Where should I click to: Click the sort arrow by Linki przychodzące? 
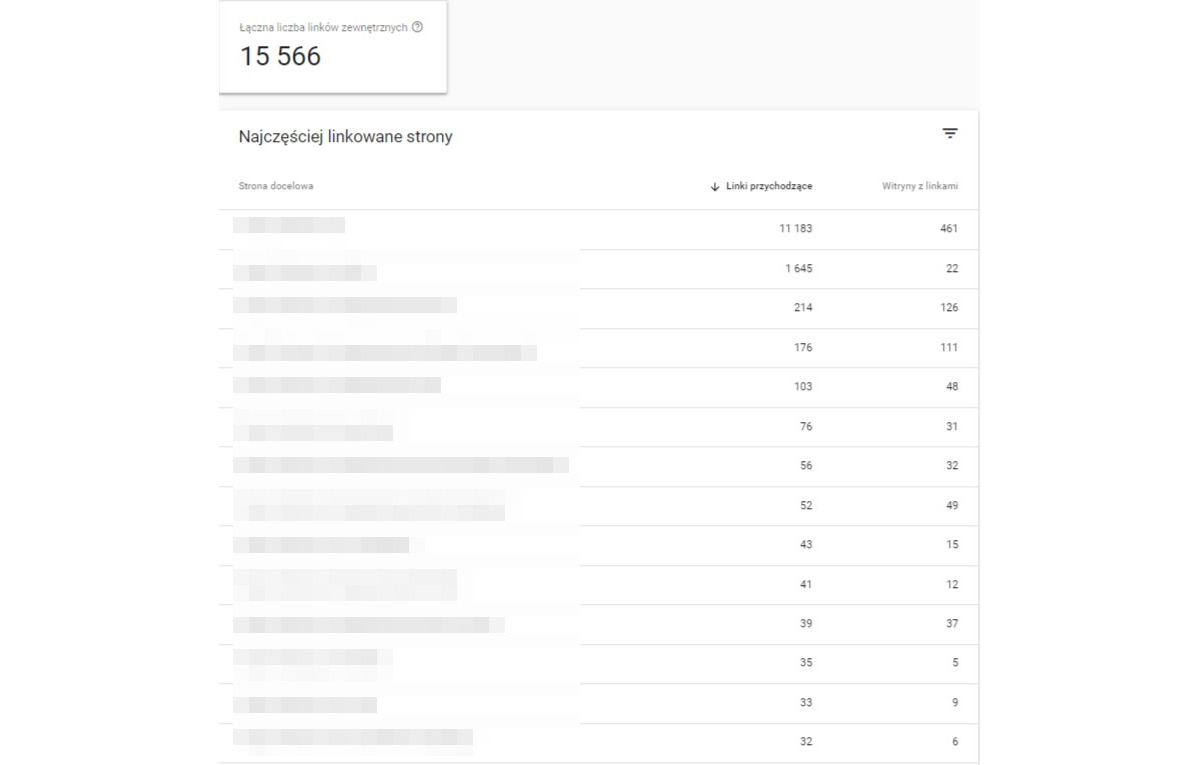coord(715,187)
